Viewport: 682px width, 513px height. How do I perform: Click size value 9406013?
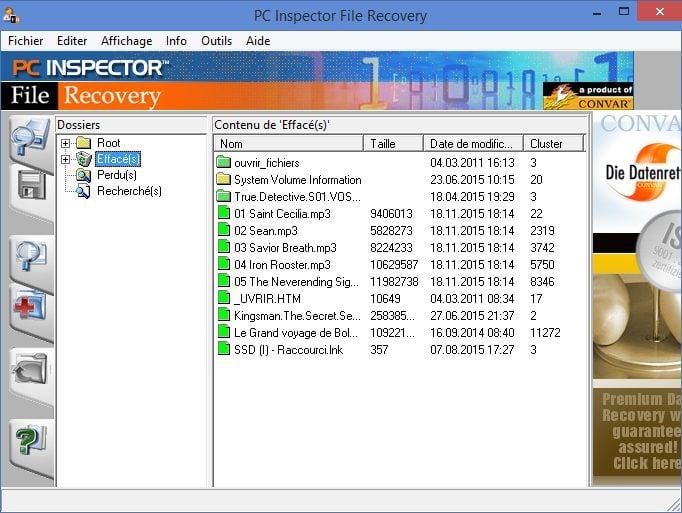coord(391,214)
